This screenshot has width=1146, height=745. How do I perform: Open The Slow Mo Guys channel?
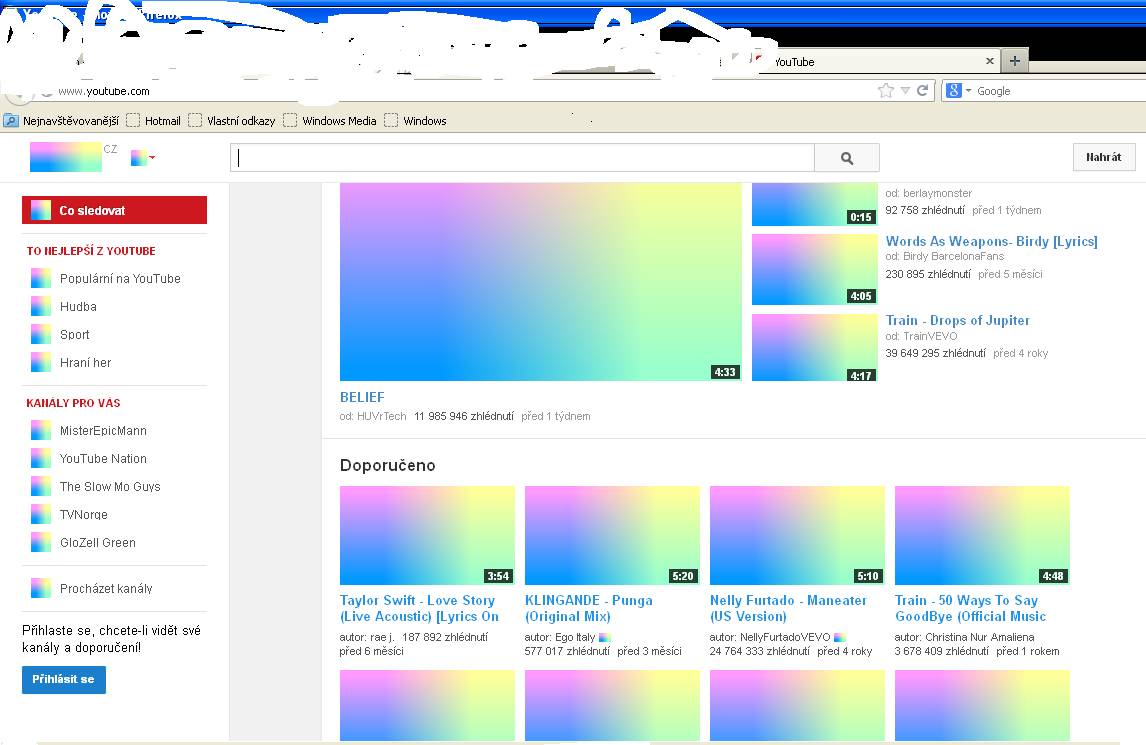pos(110,487)
